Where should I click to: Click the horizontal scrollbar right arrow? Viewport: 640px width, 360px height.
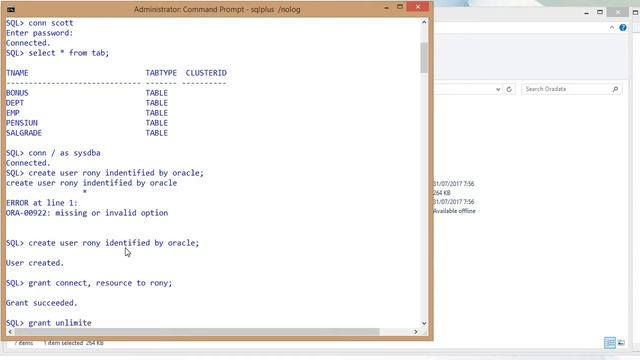pos(416,332)
